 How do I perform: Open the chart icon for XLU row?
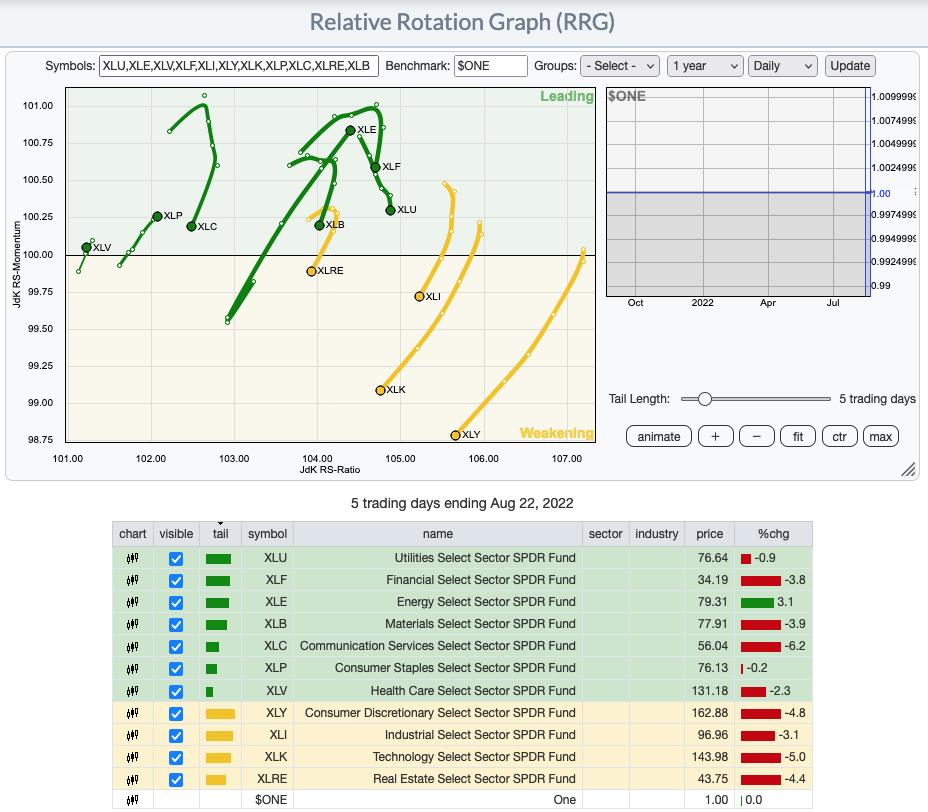point(133,558)
